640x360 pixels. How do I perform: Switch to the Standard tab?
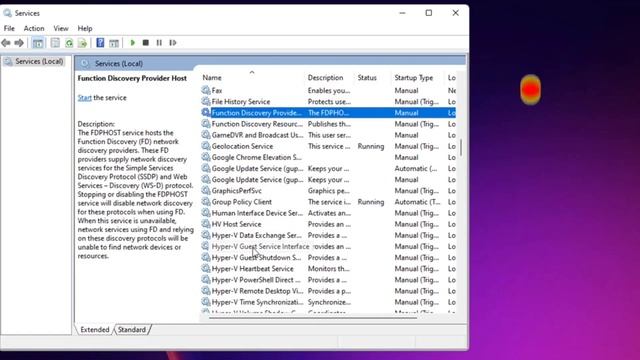coord(132,329)
